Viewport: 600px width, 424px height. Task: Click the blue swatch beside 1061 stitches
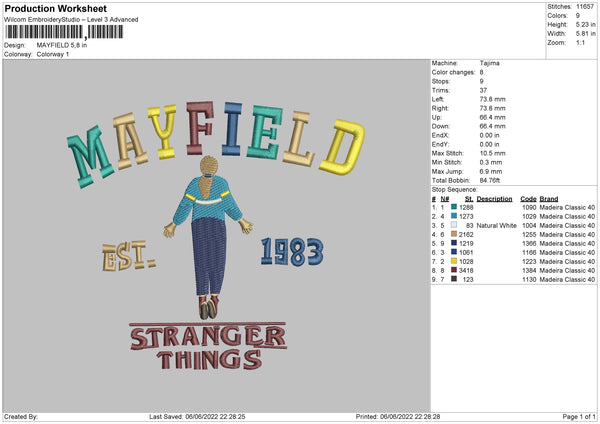(x=454, y=252)
